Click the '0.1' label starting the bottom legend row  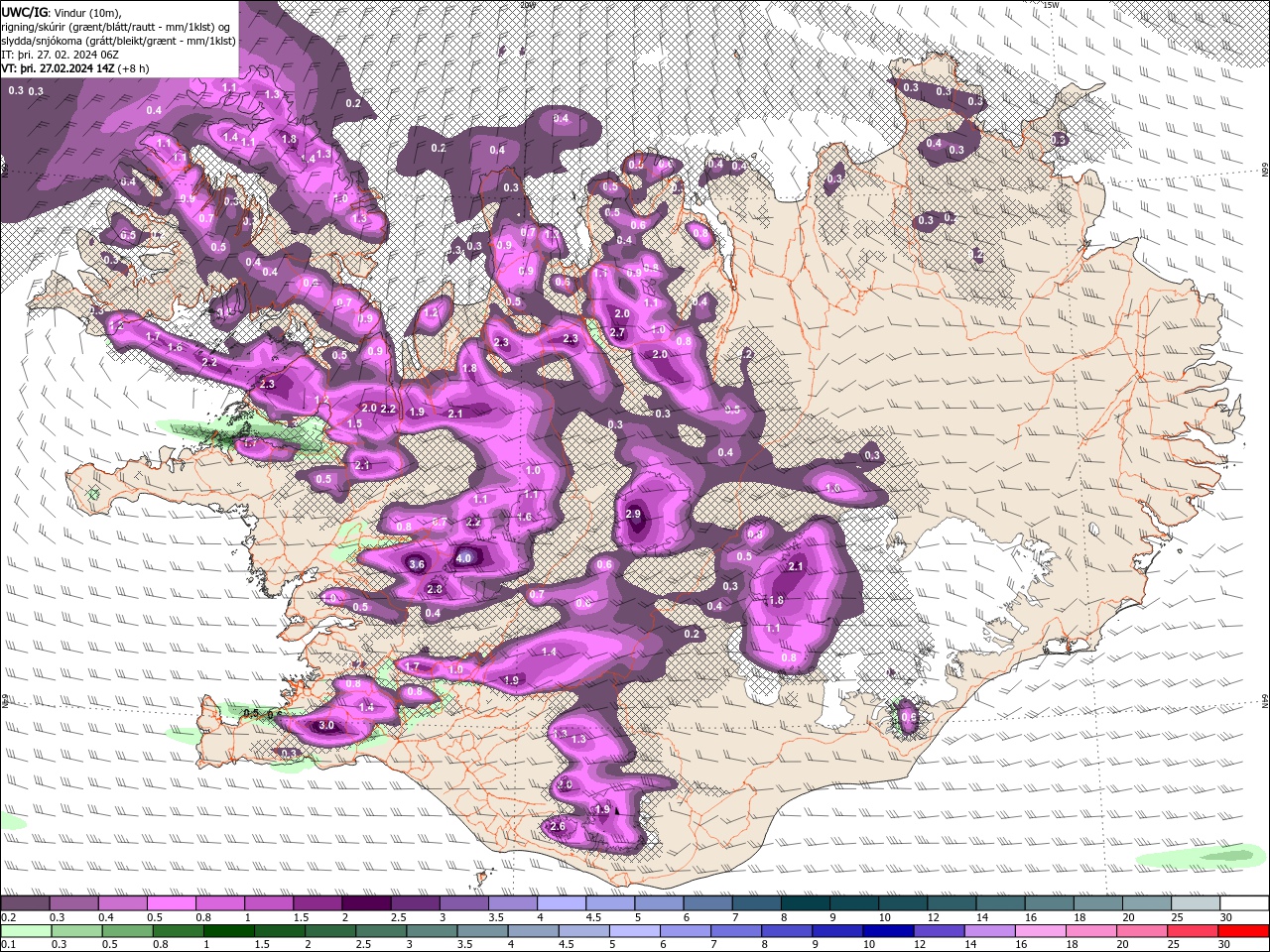(x=8, y=945)
